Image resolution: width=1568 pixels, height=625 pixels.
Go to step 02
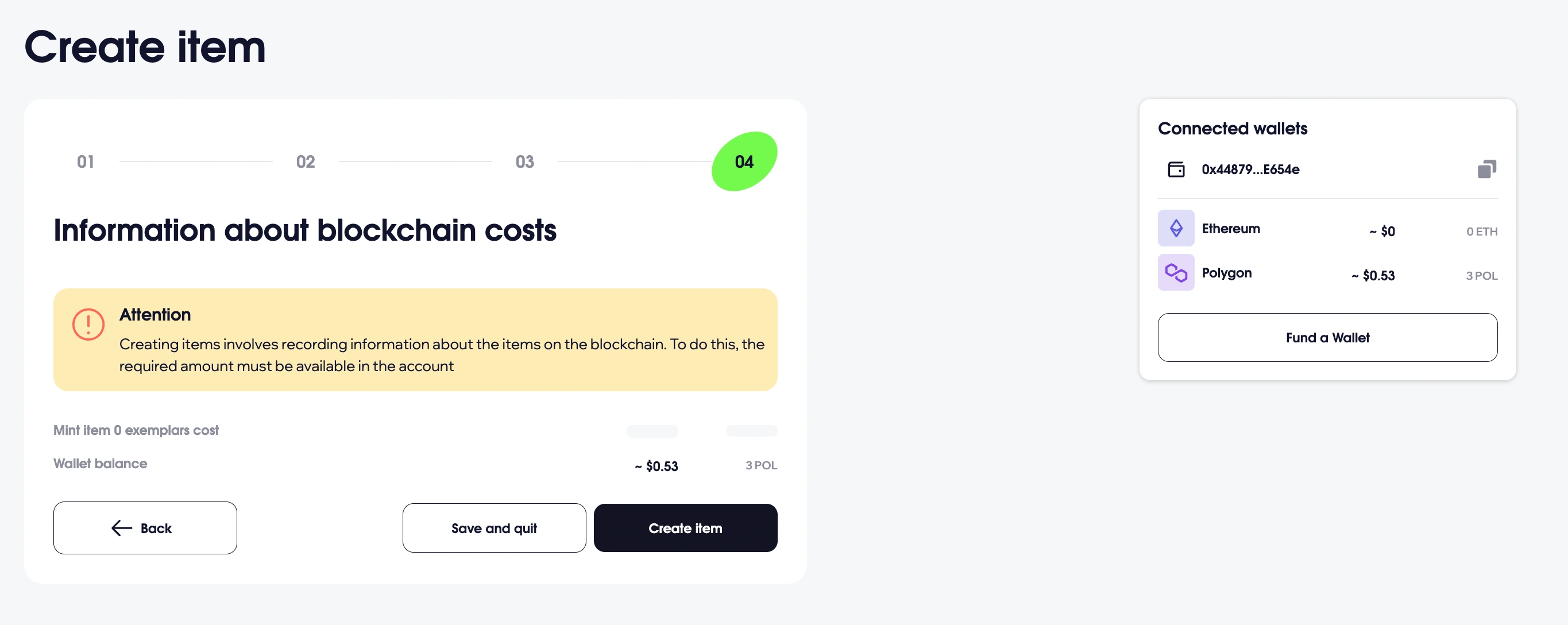click(x=305, y=162)
